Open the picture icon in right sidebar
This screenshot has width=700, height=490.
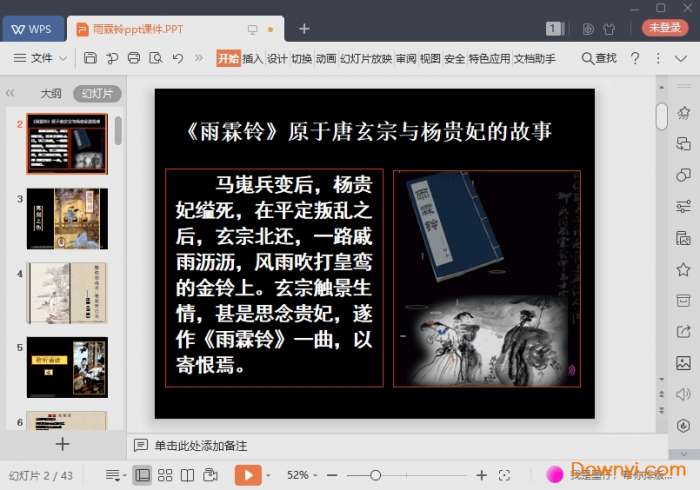(x=683, y=363)
